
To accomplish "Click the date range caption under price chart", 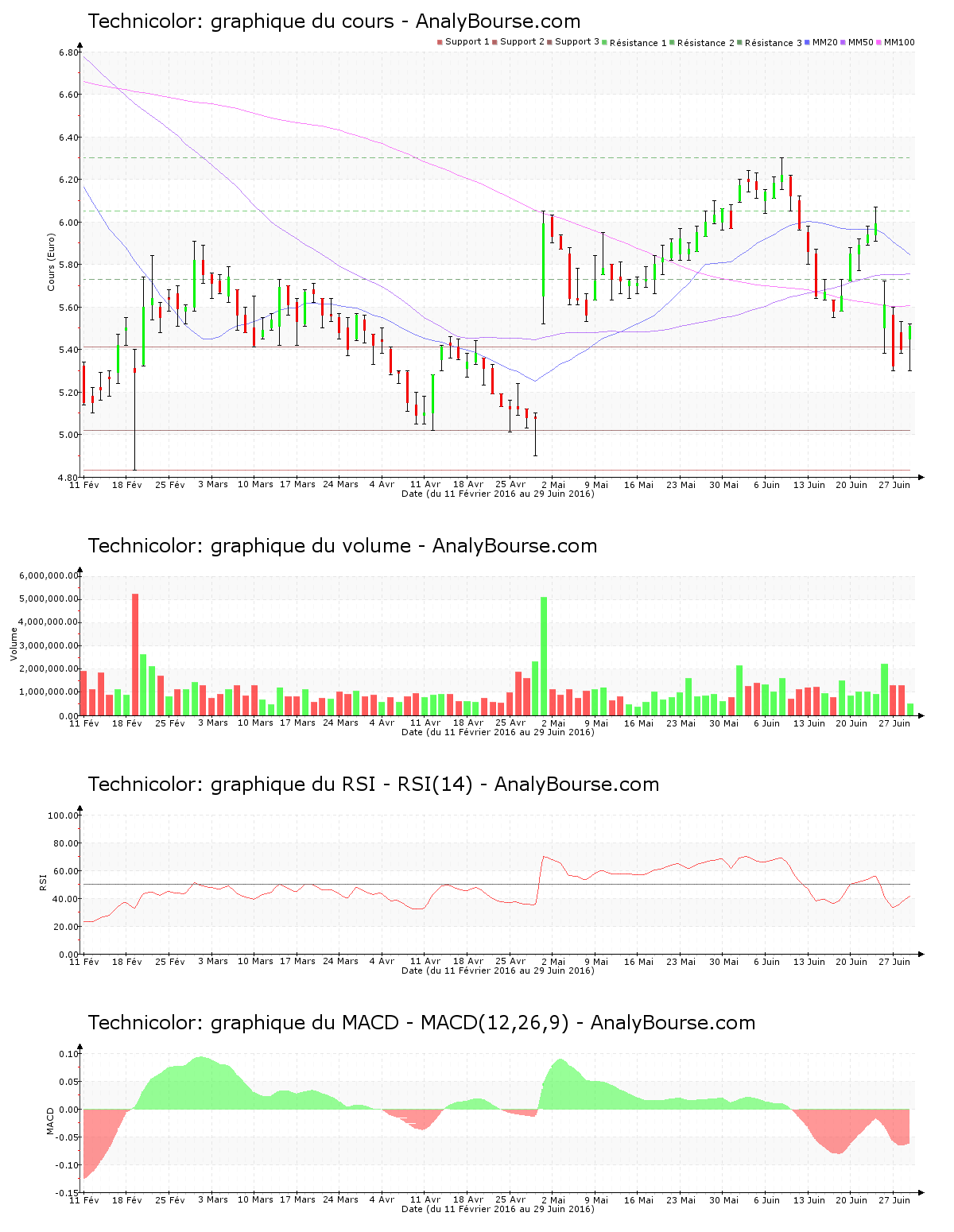I will coord(498,494).
